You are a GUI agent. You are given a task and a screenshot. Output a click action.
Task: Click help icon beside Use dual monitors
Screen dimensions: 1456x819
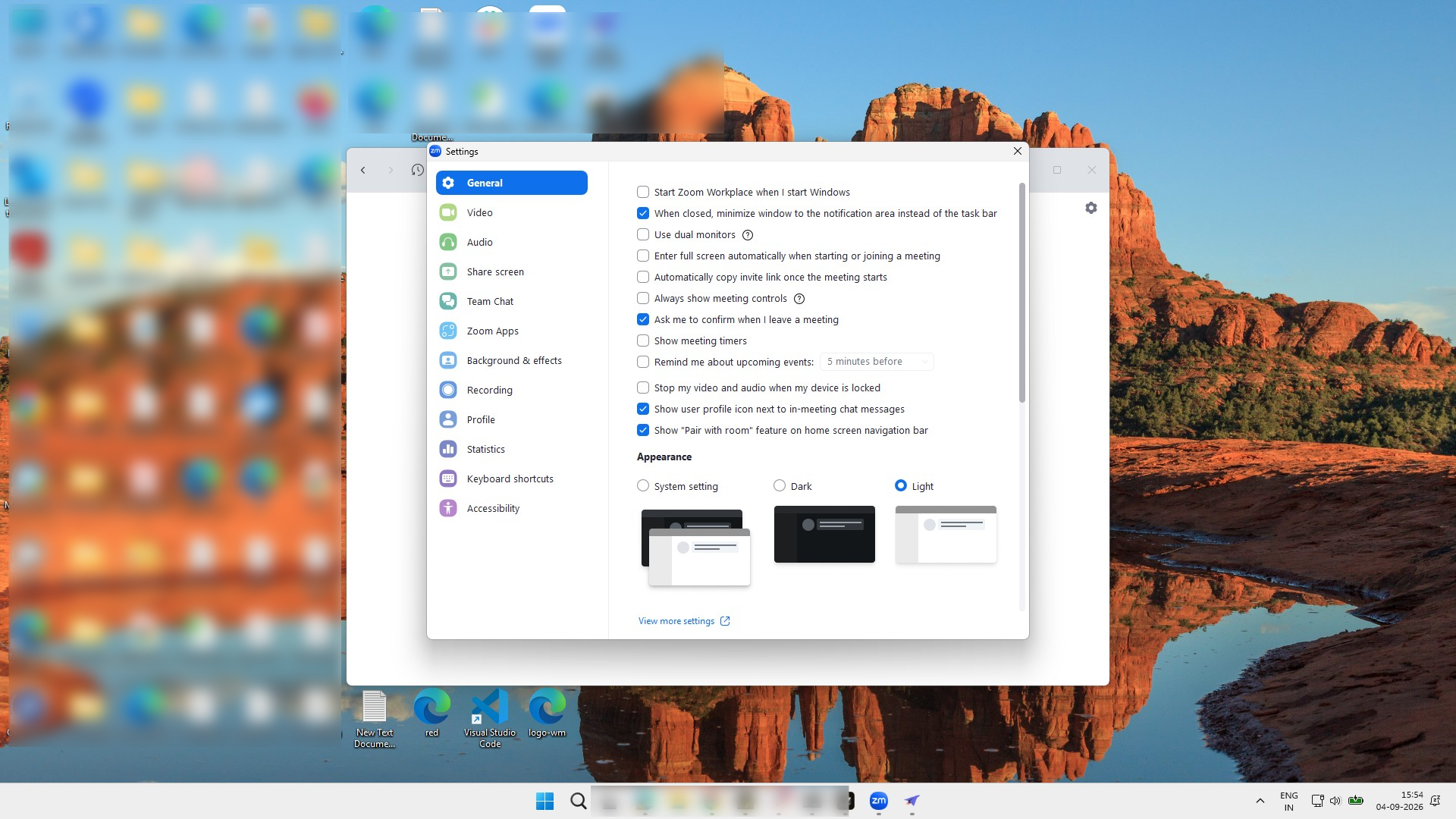click(x=748, y=235)
